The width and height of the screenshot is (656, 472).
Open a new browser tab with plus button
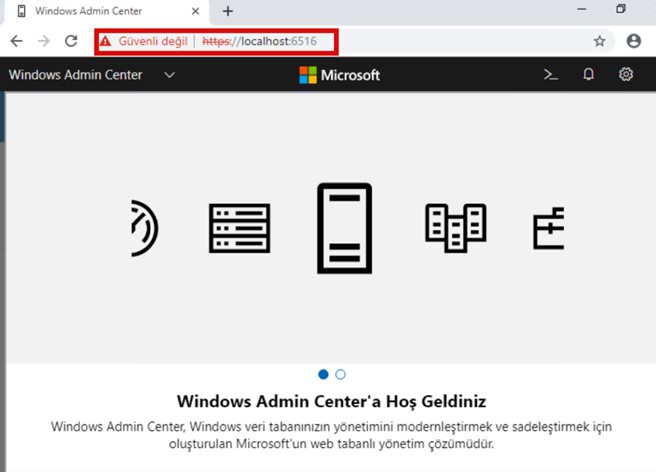[228, 11]
